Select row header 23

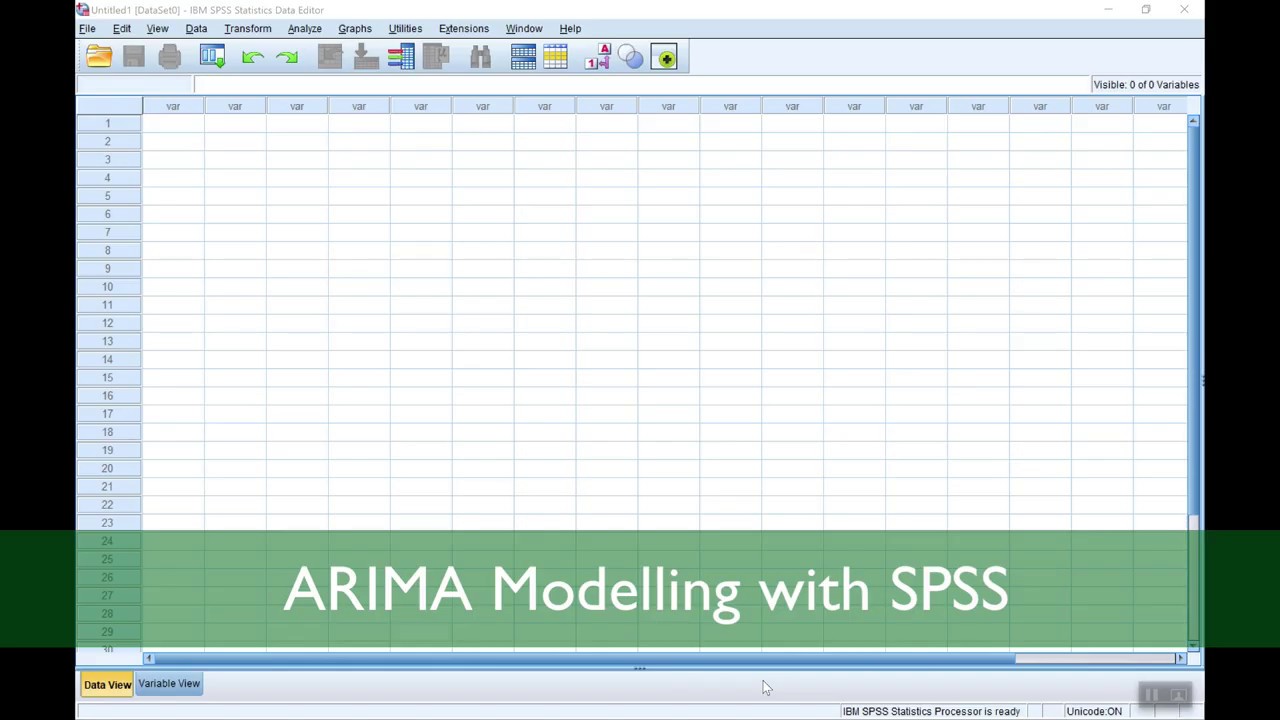[x=108, y=523]
